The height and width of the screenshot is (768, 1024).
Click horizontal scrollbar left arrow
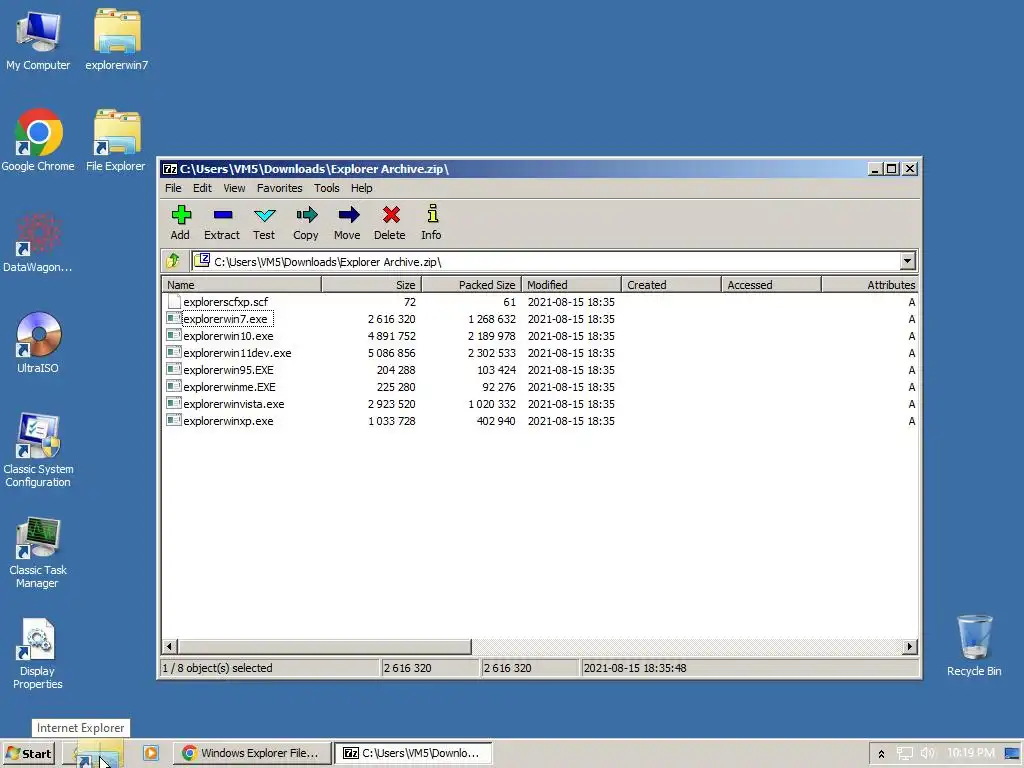[x=169, y=647]
